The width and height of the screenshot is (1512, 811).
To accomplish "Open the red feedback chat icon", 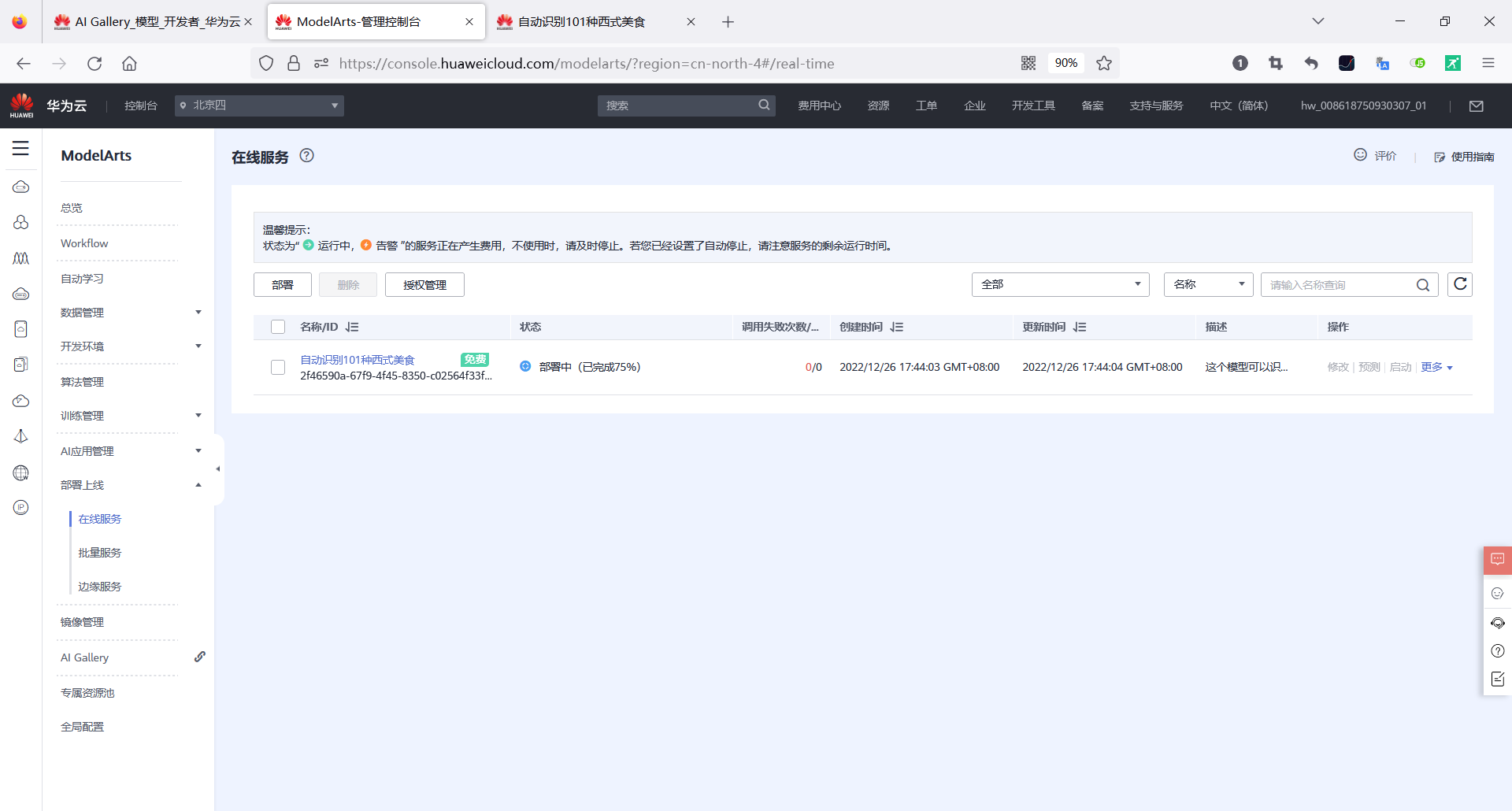I will pyautogui.click(x=1498, y=560).
